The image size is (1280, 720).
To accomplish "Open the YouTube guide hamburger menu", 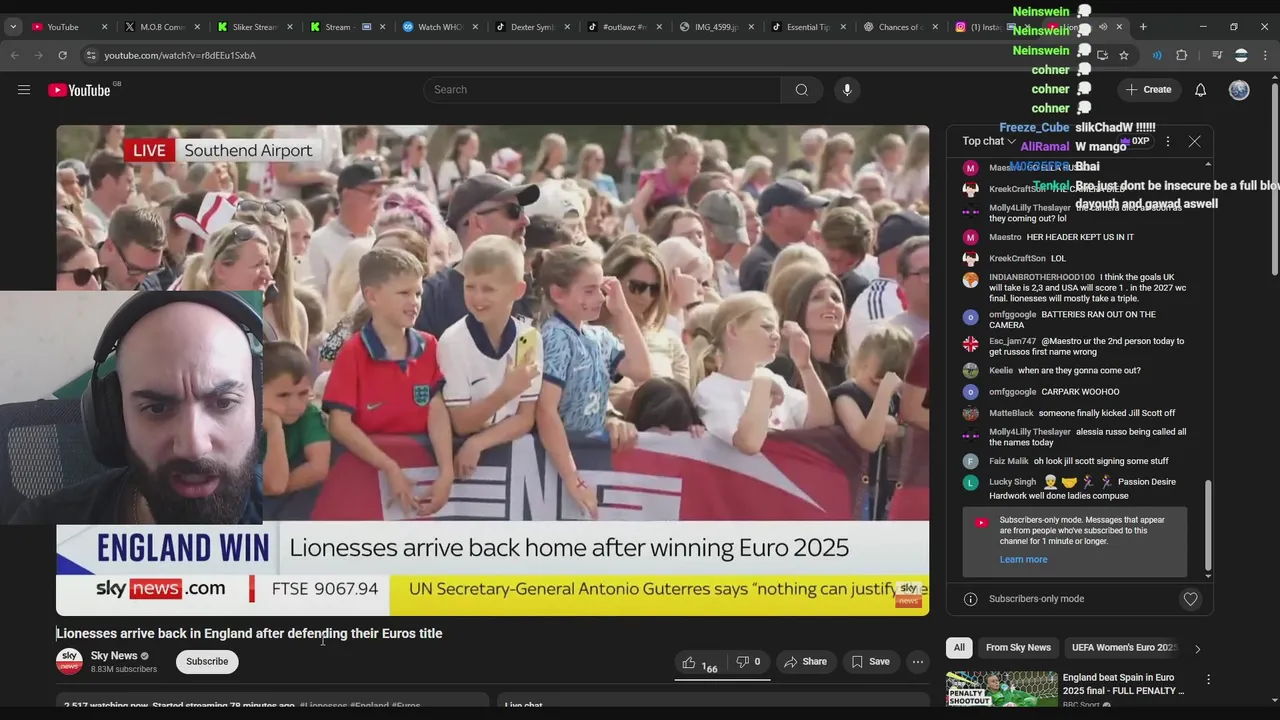I will 24,90.
